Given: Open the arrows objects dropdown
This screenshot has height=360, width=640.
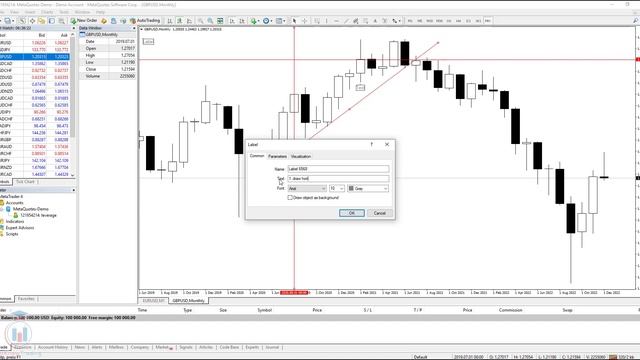Looking at the screenshot, I should pyautogui.click(x=396, y=20).
